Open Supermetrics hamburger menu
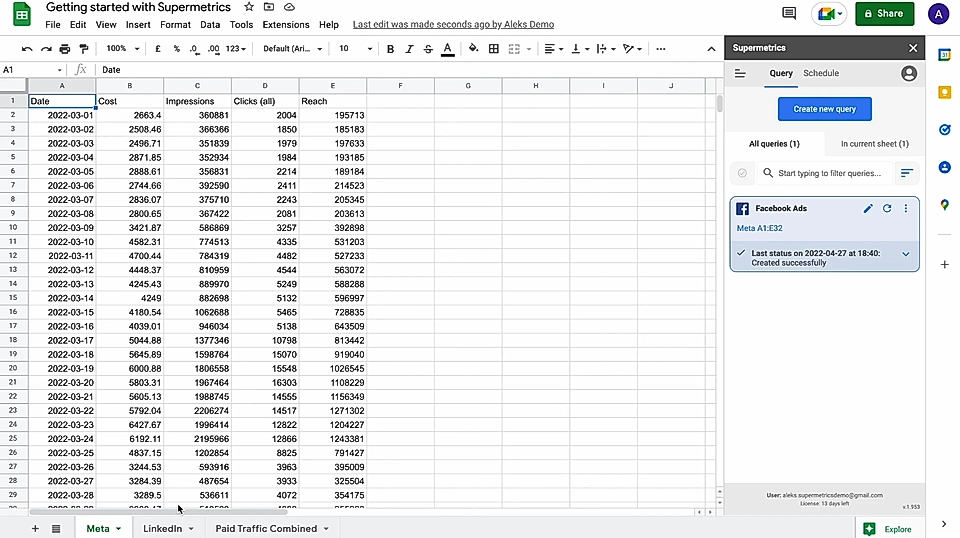960x538 pixels. click(x=740, y=73)
